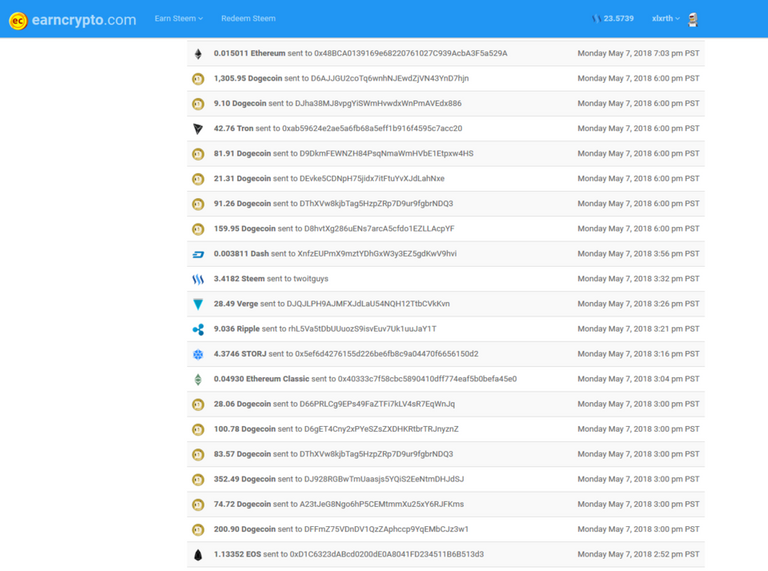This screenshot has width=768, height=571.
Task: Open the Earn Steem dropdown menu
Action: click(179, 19)
